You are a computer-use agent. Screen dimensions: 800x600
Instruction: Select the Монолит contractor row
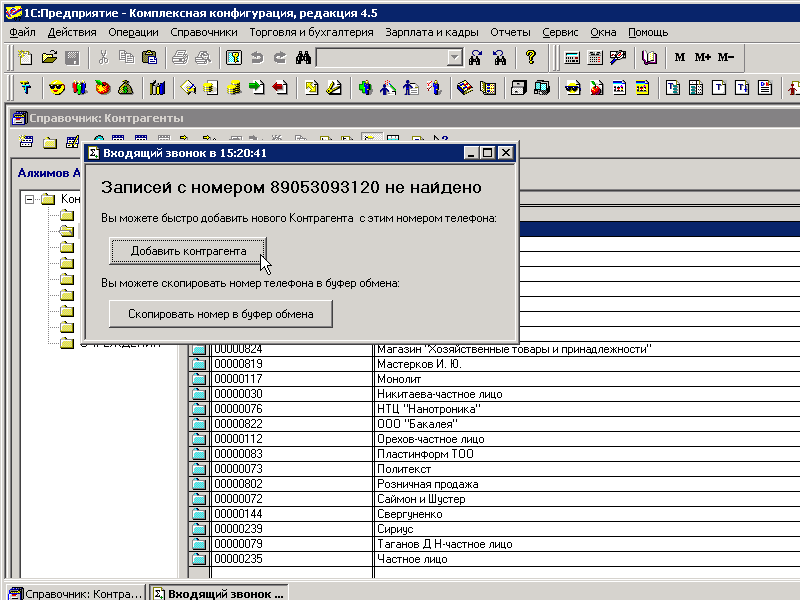click(x=494, y=379)
